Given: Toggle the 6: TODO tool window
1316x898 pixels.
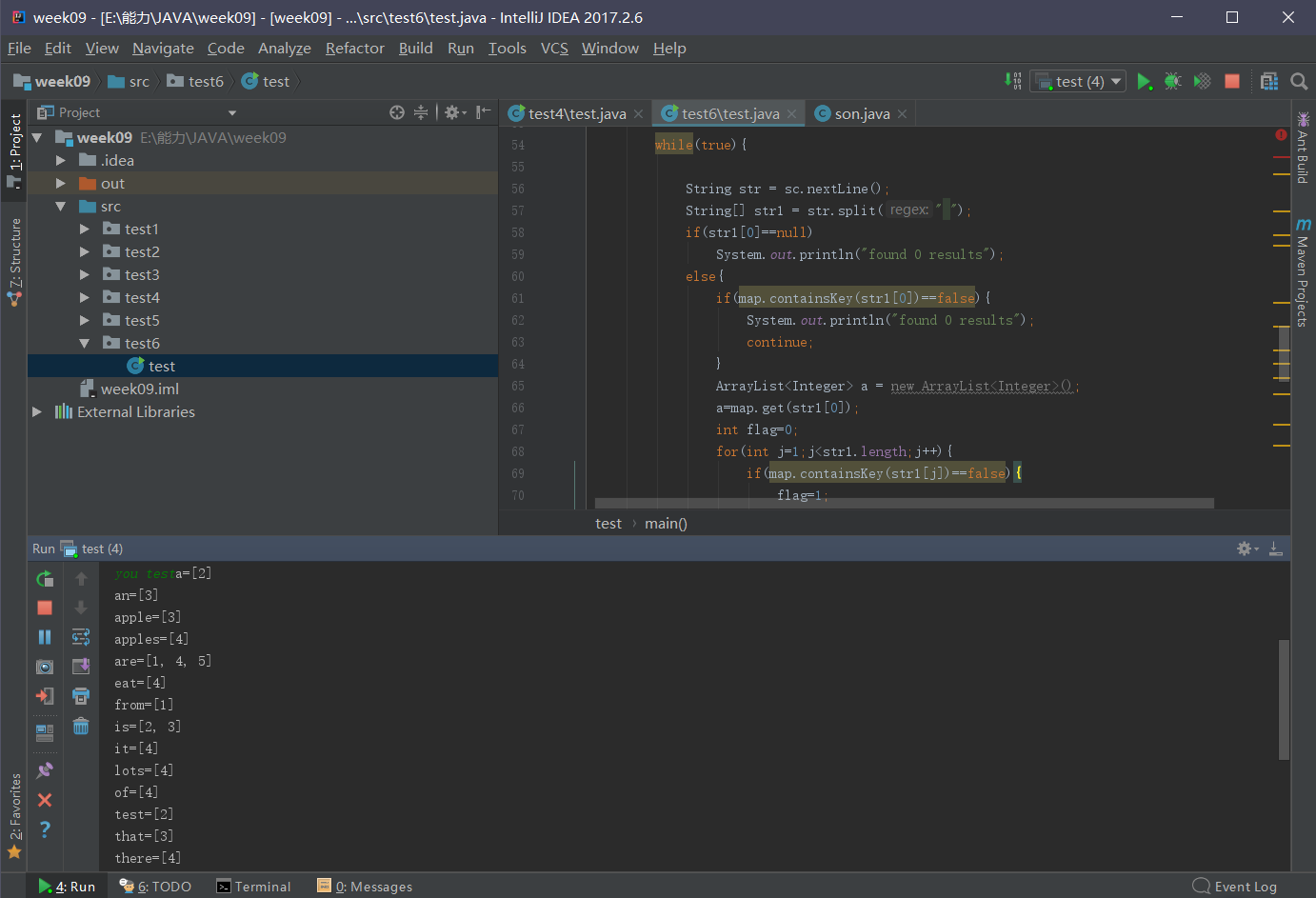Looking at the screenshot, I should [x=155, y=887].
